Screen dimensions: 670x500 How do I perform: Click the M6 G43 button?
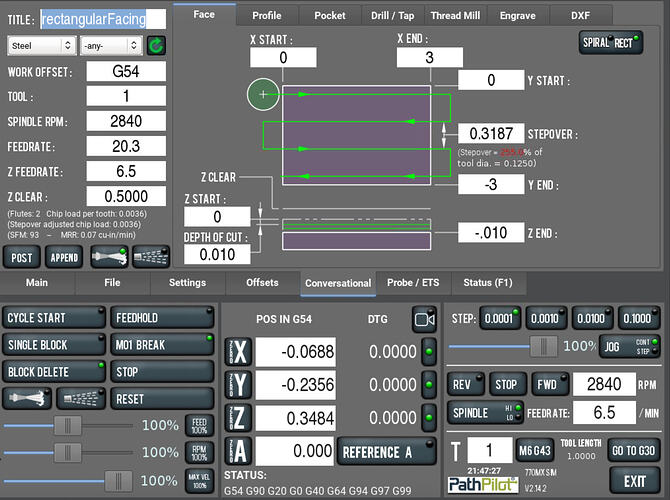pyautogui.click(x=535, y=450)
